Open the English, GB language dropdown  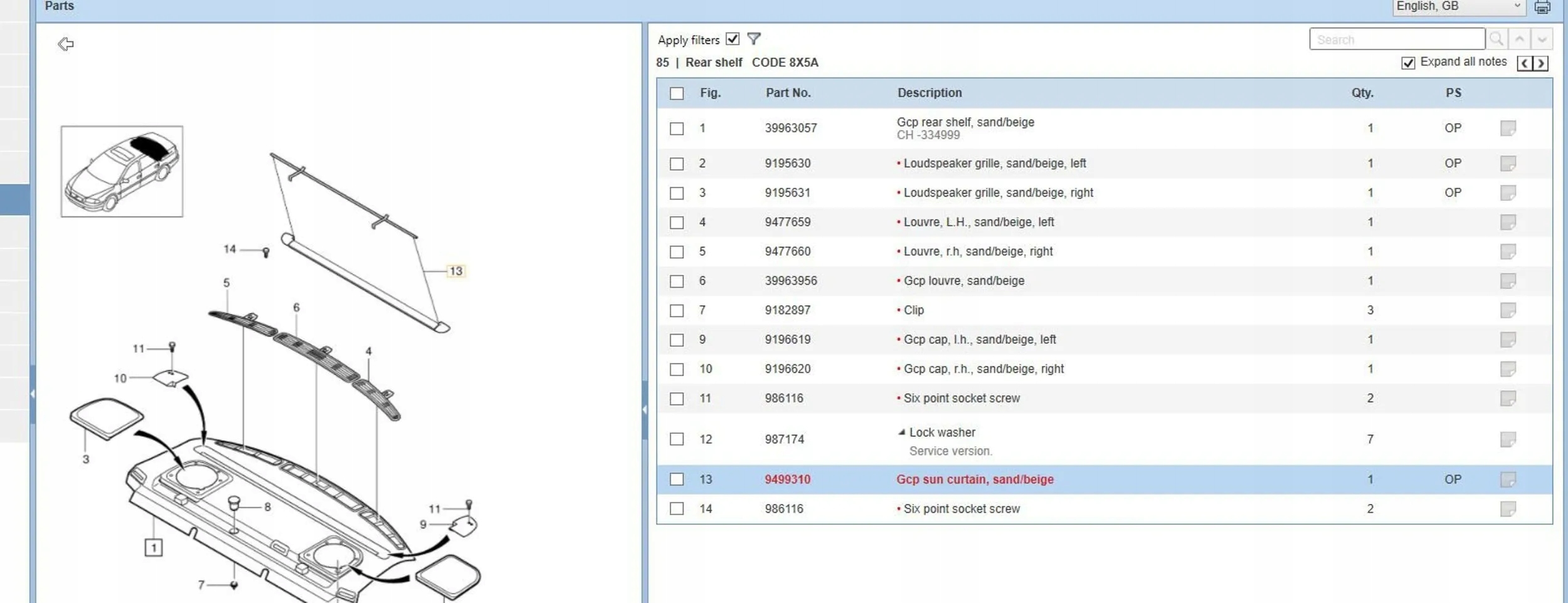coord(1458,7)
